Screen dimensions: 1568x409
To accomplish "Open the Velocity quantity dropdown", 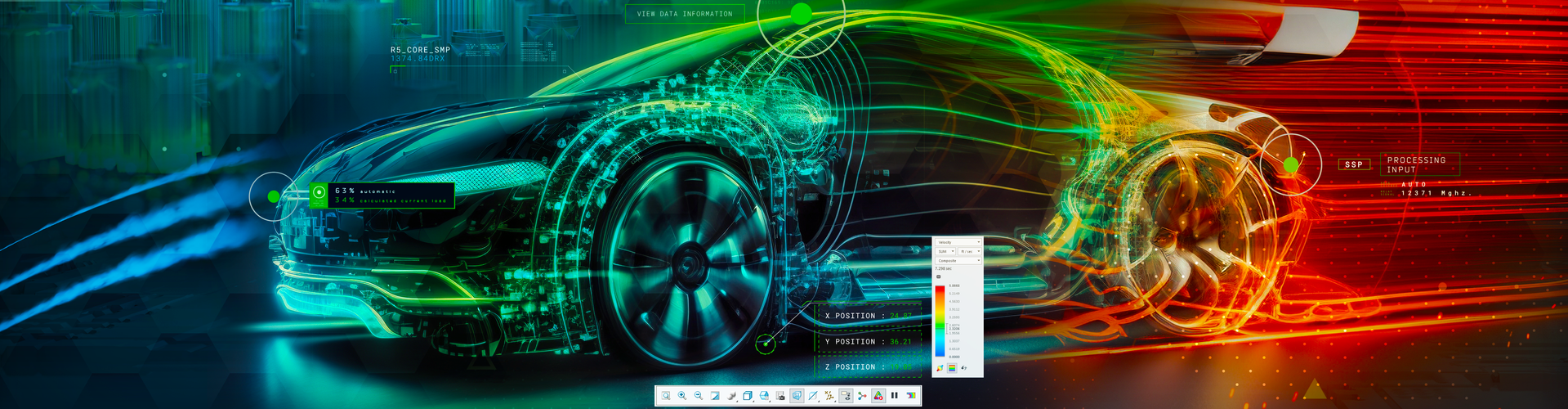I will coord(958,242).
